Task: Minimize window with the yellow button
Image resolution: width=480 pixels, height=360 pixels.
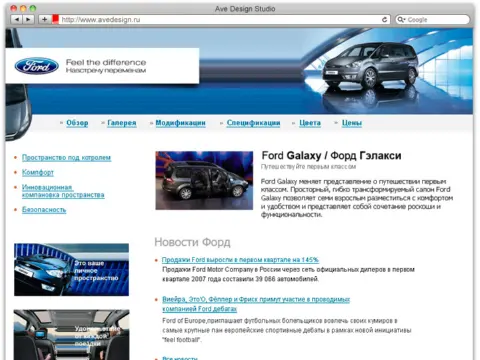Action: 23,8
